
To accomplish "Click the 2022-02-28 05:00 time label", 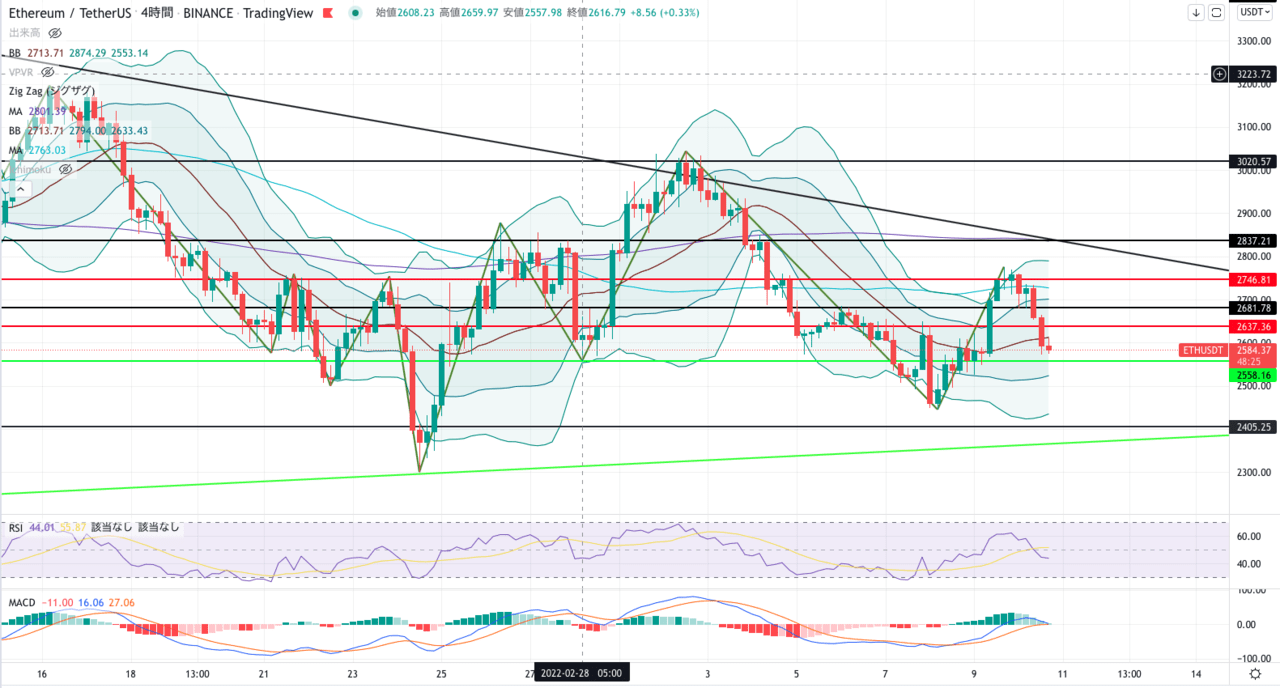I will click(x=580, y=673).
